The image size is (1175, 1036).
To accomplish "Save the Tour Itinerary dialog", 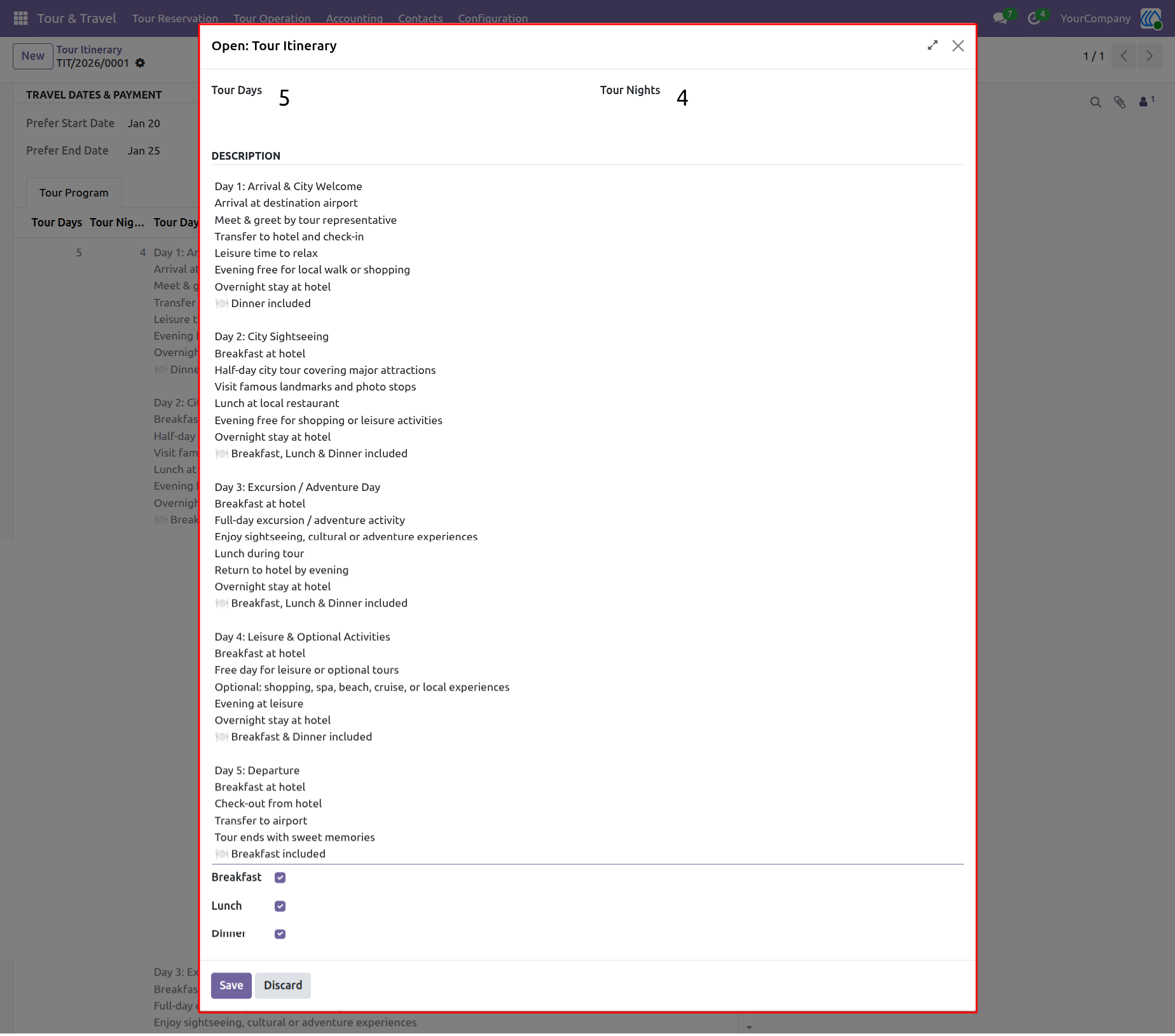I will [x=231, y=986].
